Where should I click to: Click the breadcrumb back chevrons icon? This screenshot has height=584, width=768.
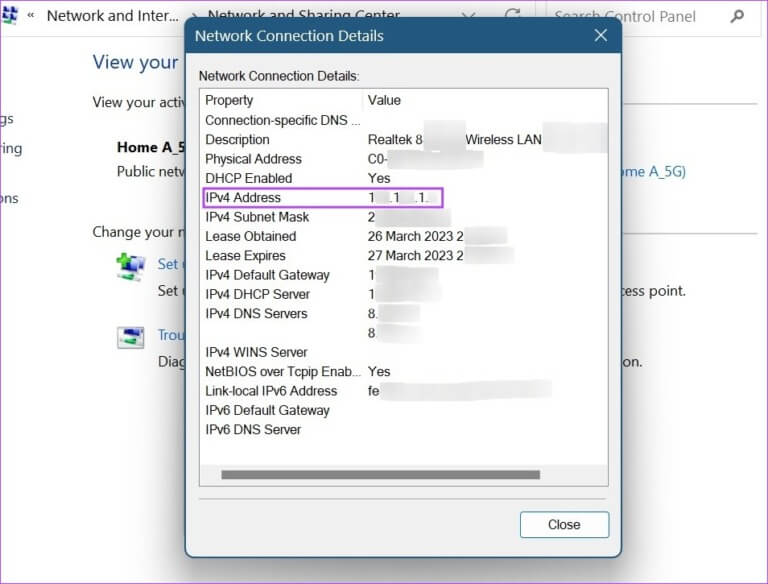point(31,16)
